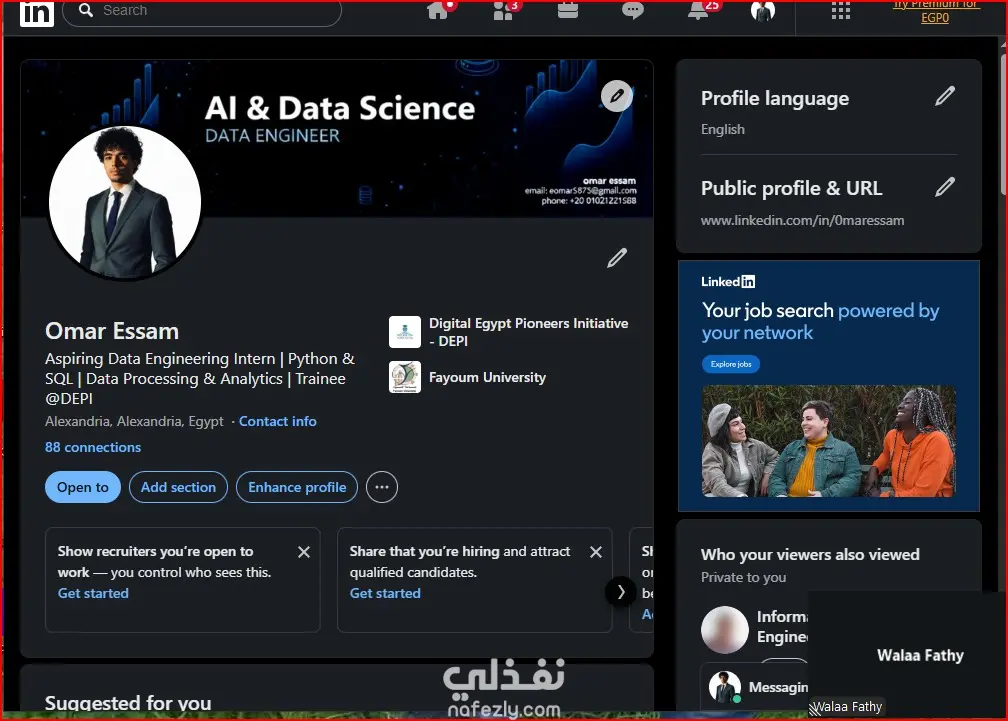
Task: Open the Jobs briefcase icon
Action: [x=568, y=11]
